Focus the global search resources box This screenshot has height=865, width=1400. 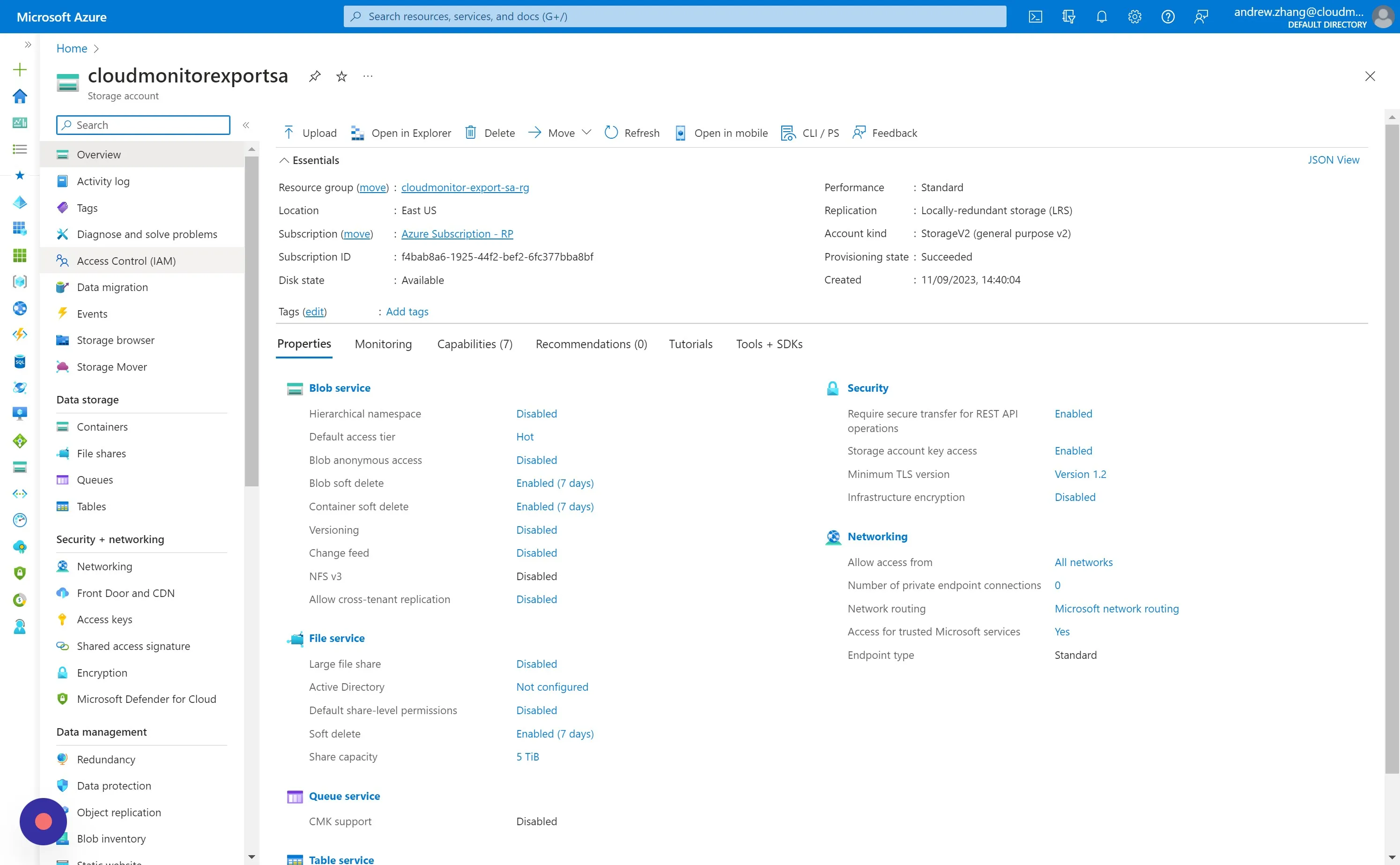(x=674, y=16)
